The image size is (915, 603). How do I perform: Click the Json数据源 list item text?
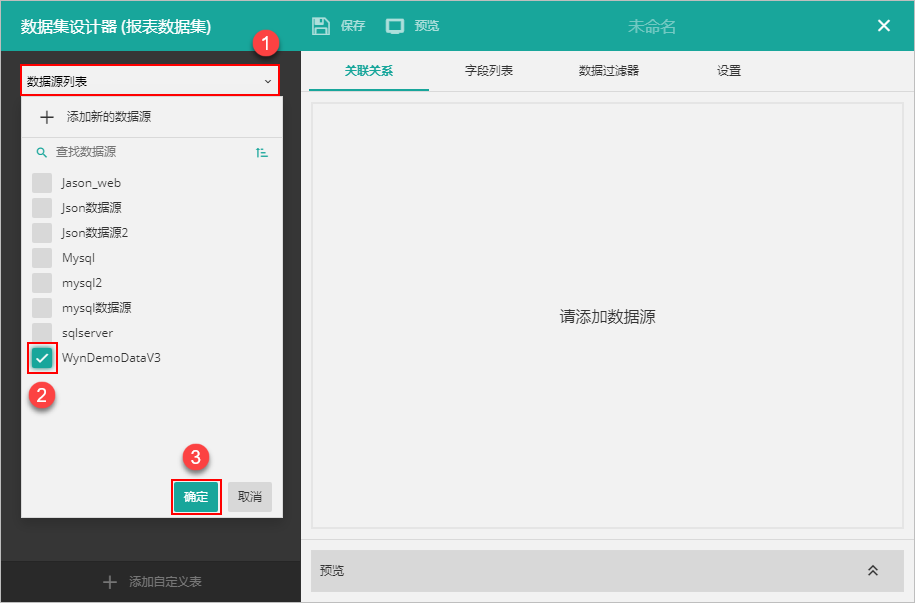click(92, 208)
